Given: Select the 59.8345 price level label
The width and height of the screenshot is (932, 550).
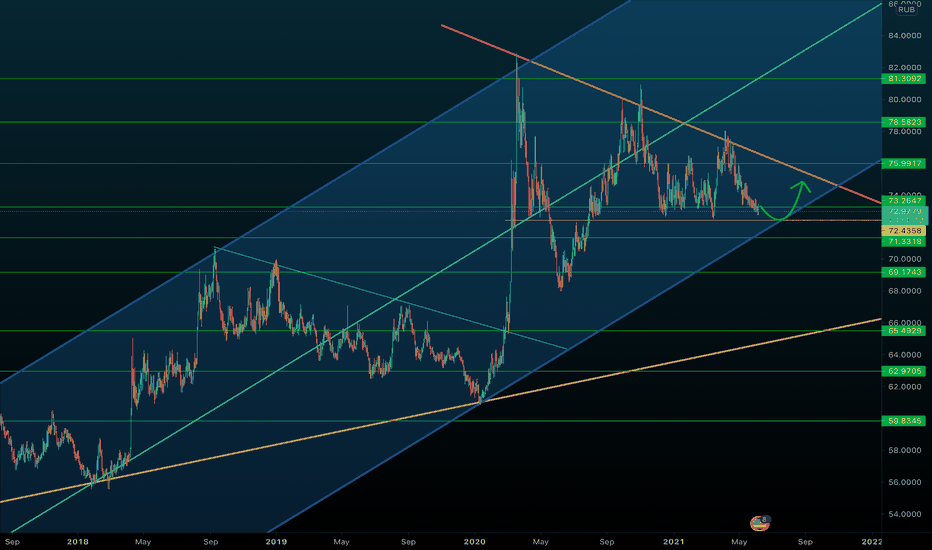Looking at the screenshot, I should (x=904, y=421).
